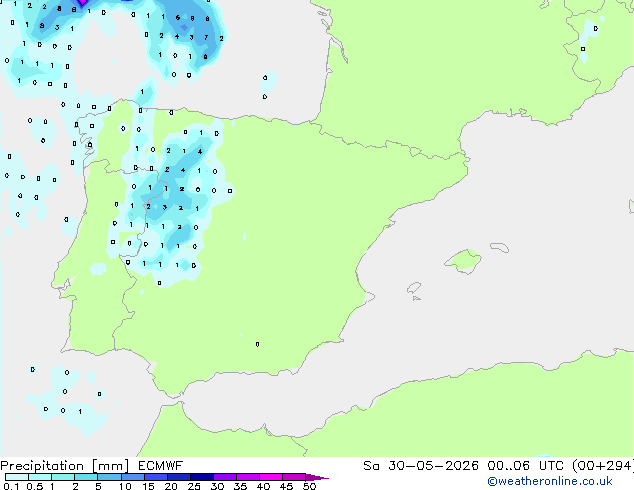This screenshot has height=490, width=634.
Task: Pick the 20–25 mm dark blue legend swatch
Action: tap(179, 477)
